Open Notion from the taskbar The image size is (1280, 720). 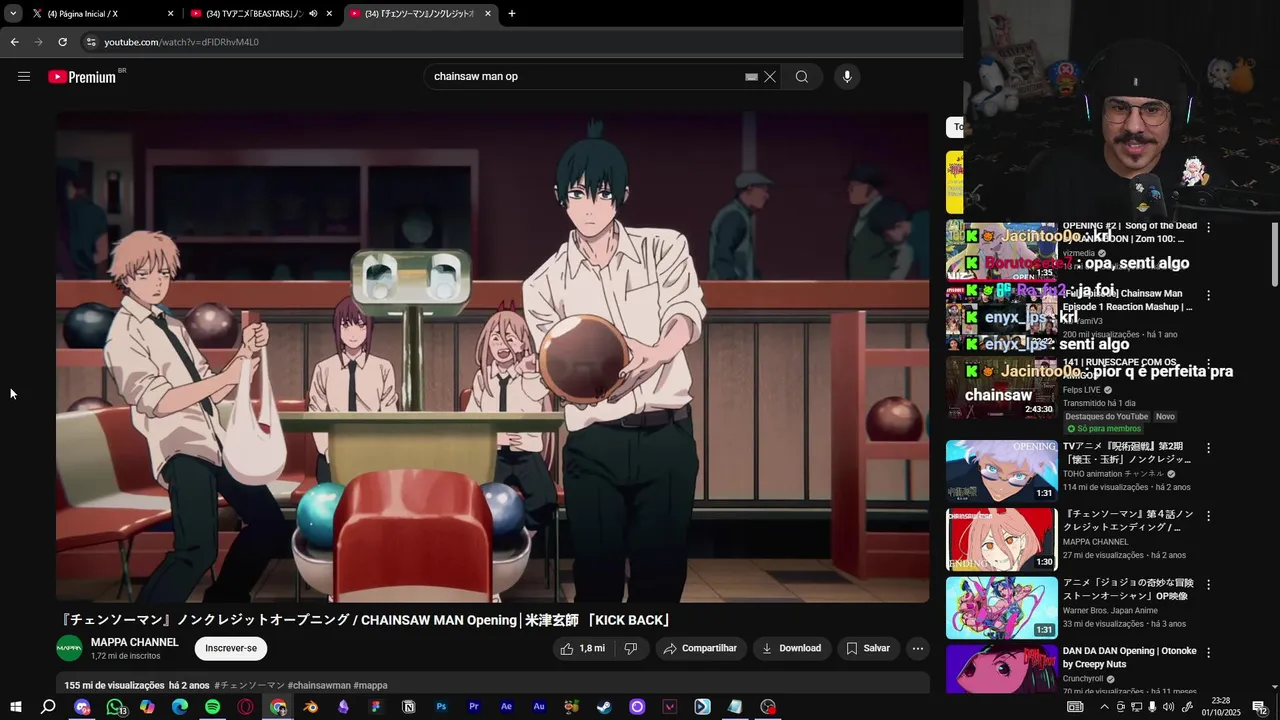(408, 707)
